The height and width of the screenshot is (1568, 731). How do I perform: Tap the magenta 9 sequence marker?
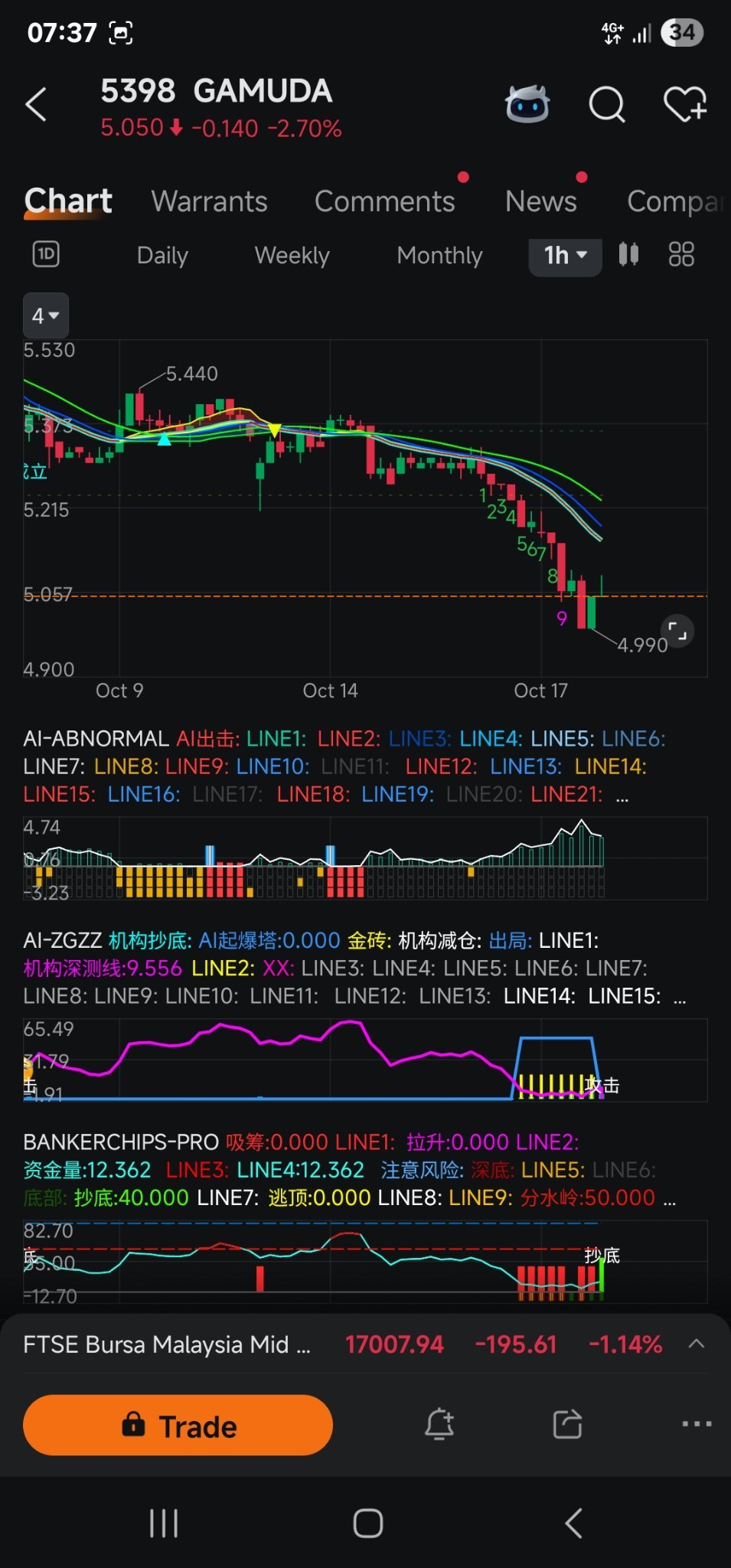(x=562, y=619)
